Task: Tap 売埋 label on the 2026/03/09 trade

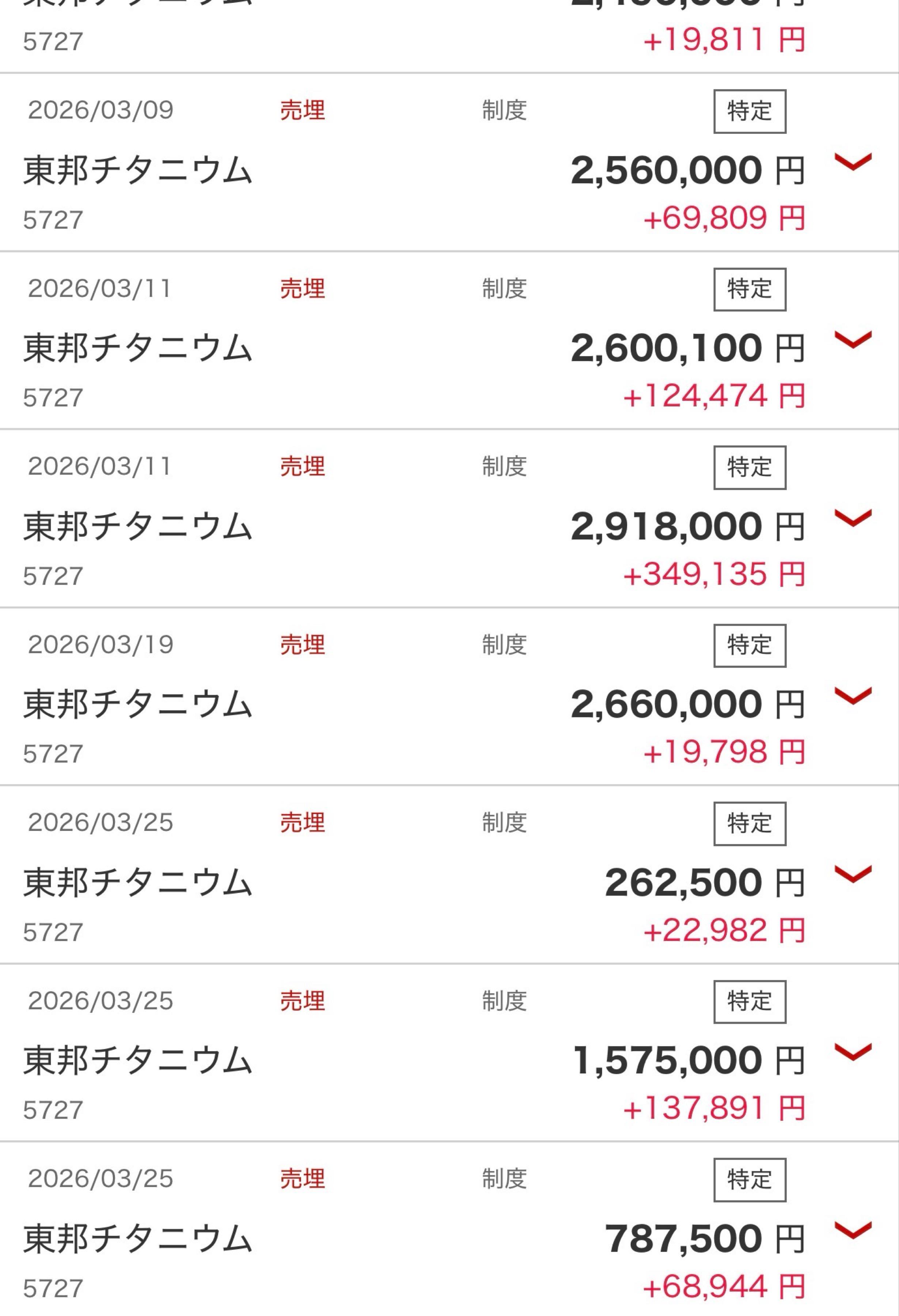Action: pos(302,110)
